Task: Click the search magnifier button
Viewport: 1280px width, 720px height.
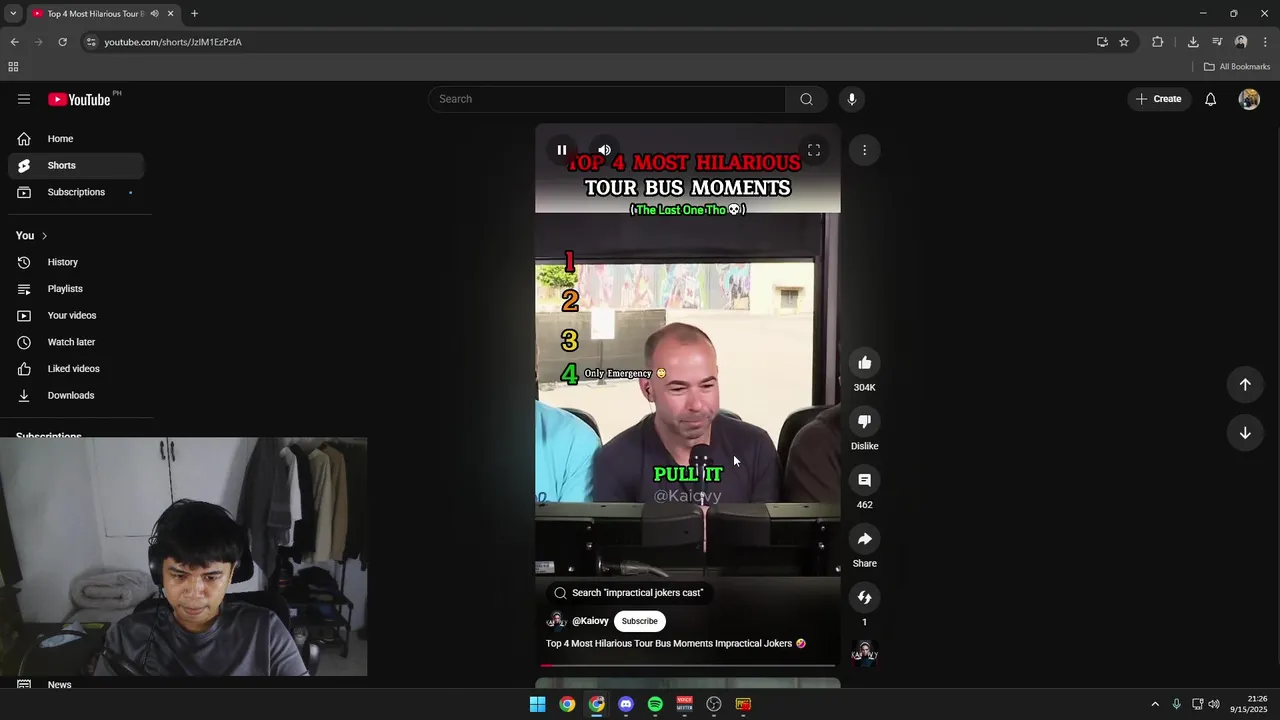Action: (806, 99)
